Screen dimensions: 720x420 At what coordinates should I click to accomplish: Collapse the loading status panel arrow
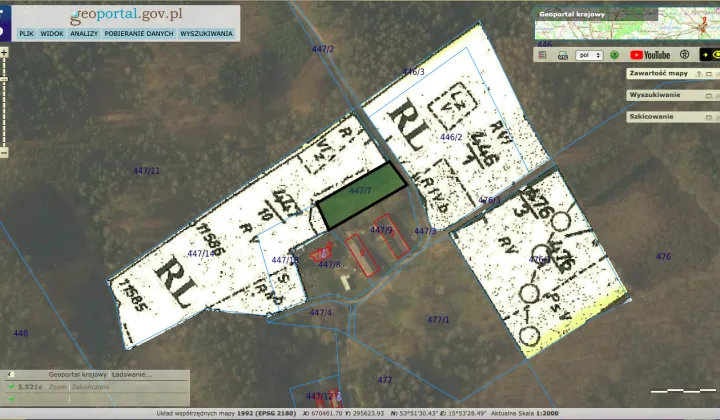[11, 375]
